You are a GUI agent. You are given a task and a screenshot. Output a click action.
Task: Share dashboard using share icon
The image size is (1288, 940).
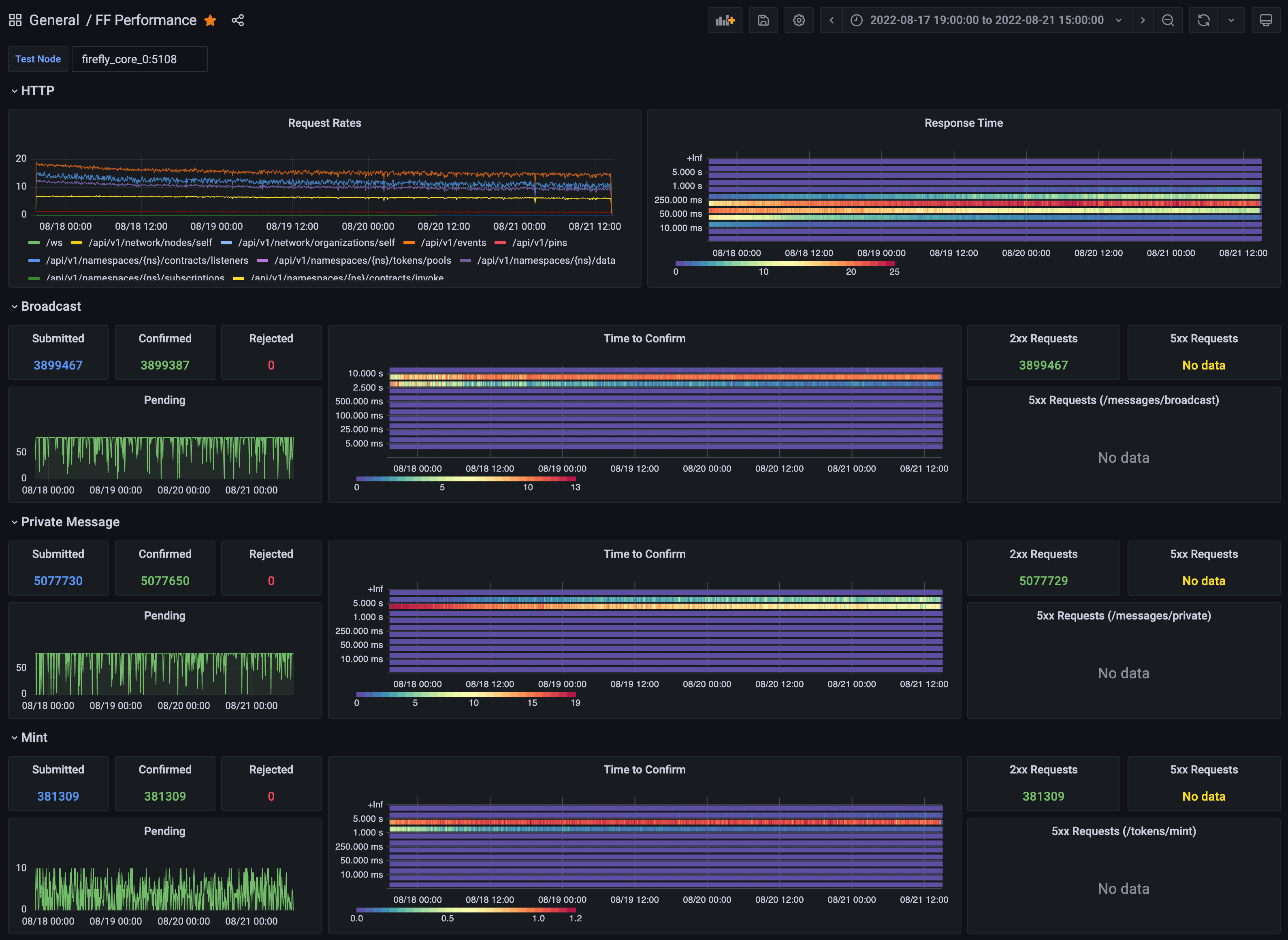click(238, 21)
